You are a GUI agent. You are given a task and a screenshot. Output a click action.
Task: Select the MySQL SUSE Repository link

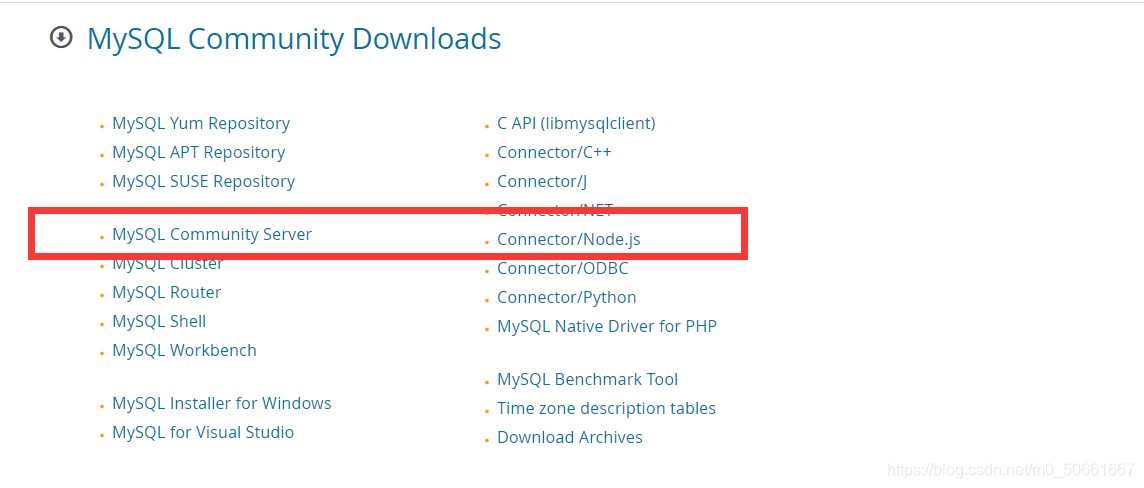pos(204,181)
